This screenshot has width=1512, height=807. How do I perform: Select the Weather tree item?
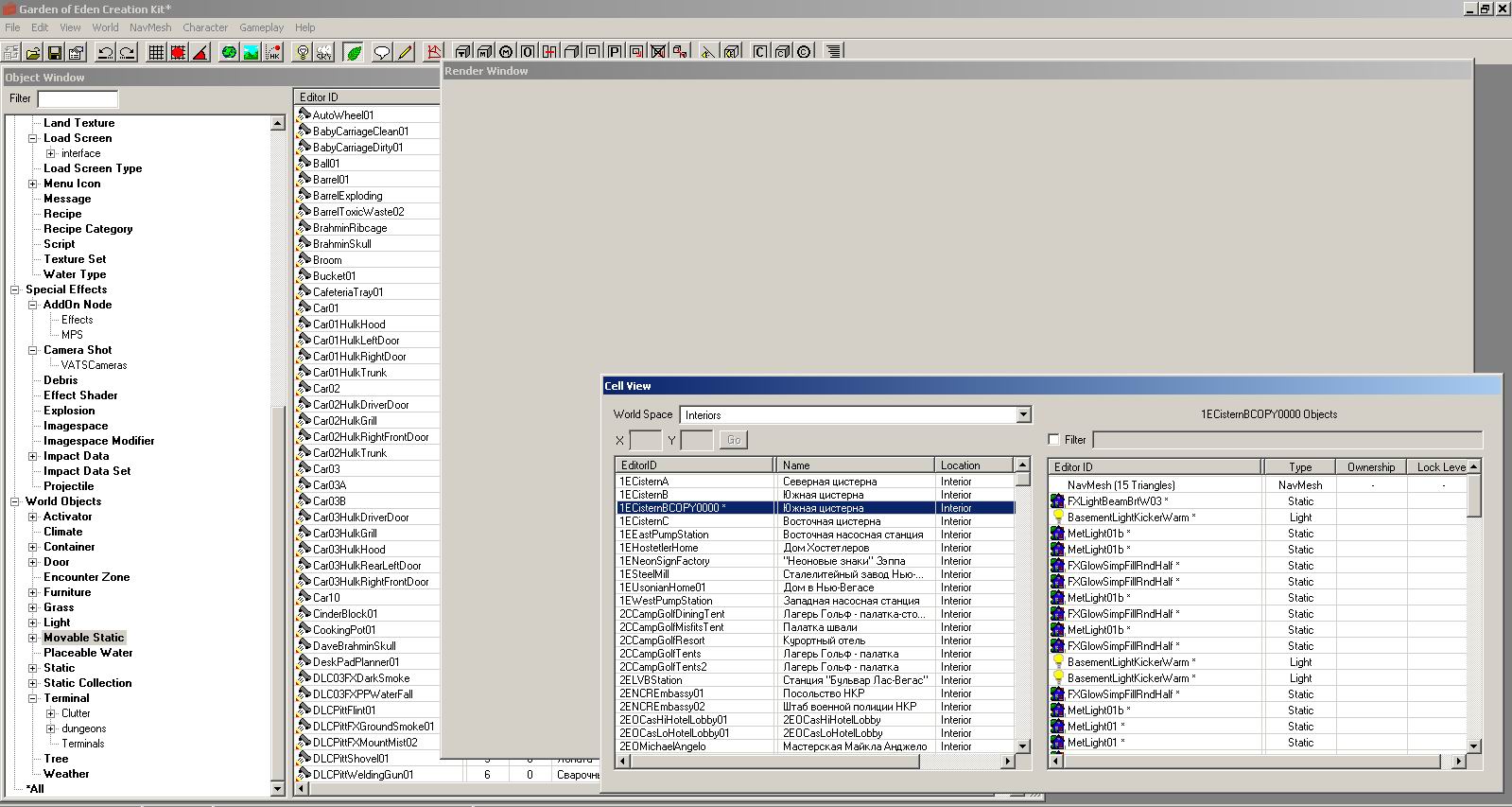pyautogui.click(x=66, y=774)
